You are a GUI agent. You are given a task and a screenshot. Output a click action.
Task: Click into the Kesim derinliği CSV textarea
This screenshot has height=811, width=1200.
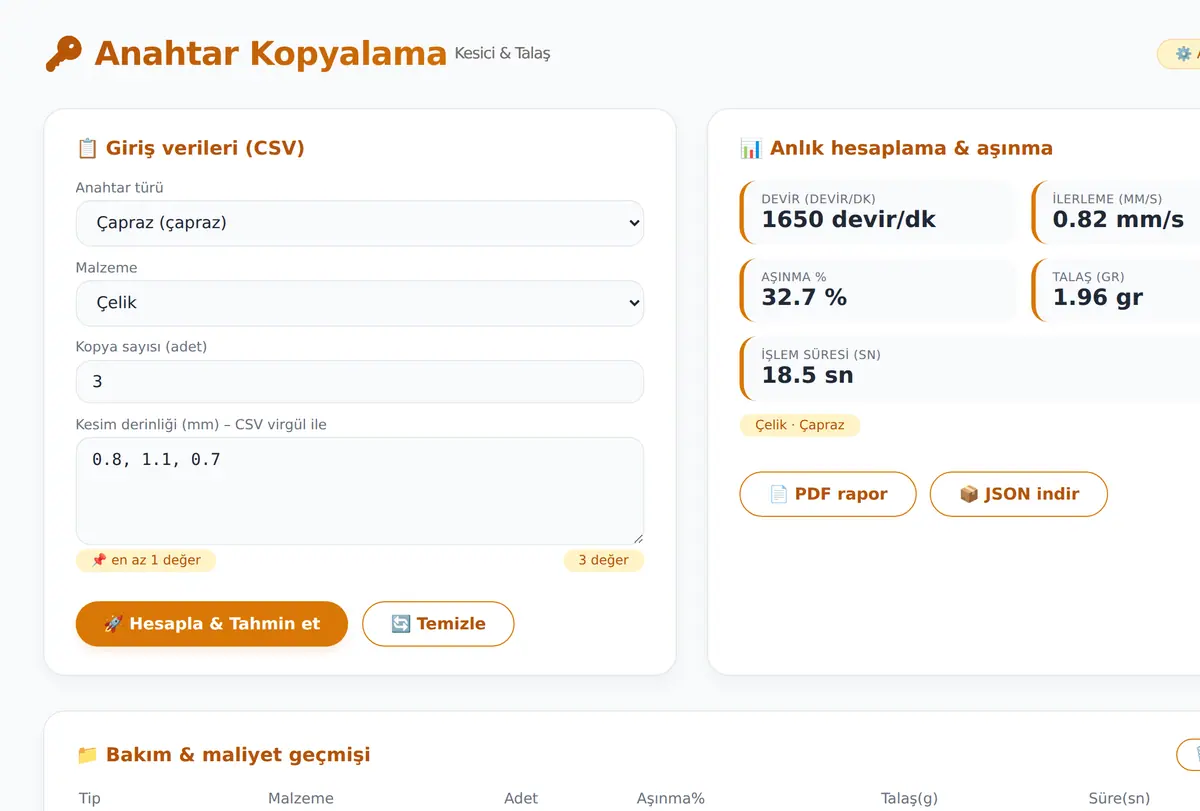(x=360, y=491)
